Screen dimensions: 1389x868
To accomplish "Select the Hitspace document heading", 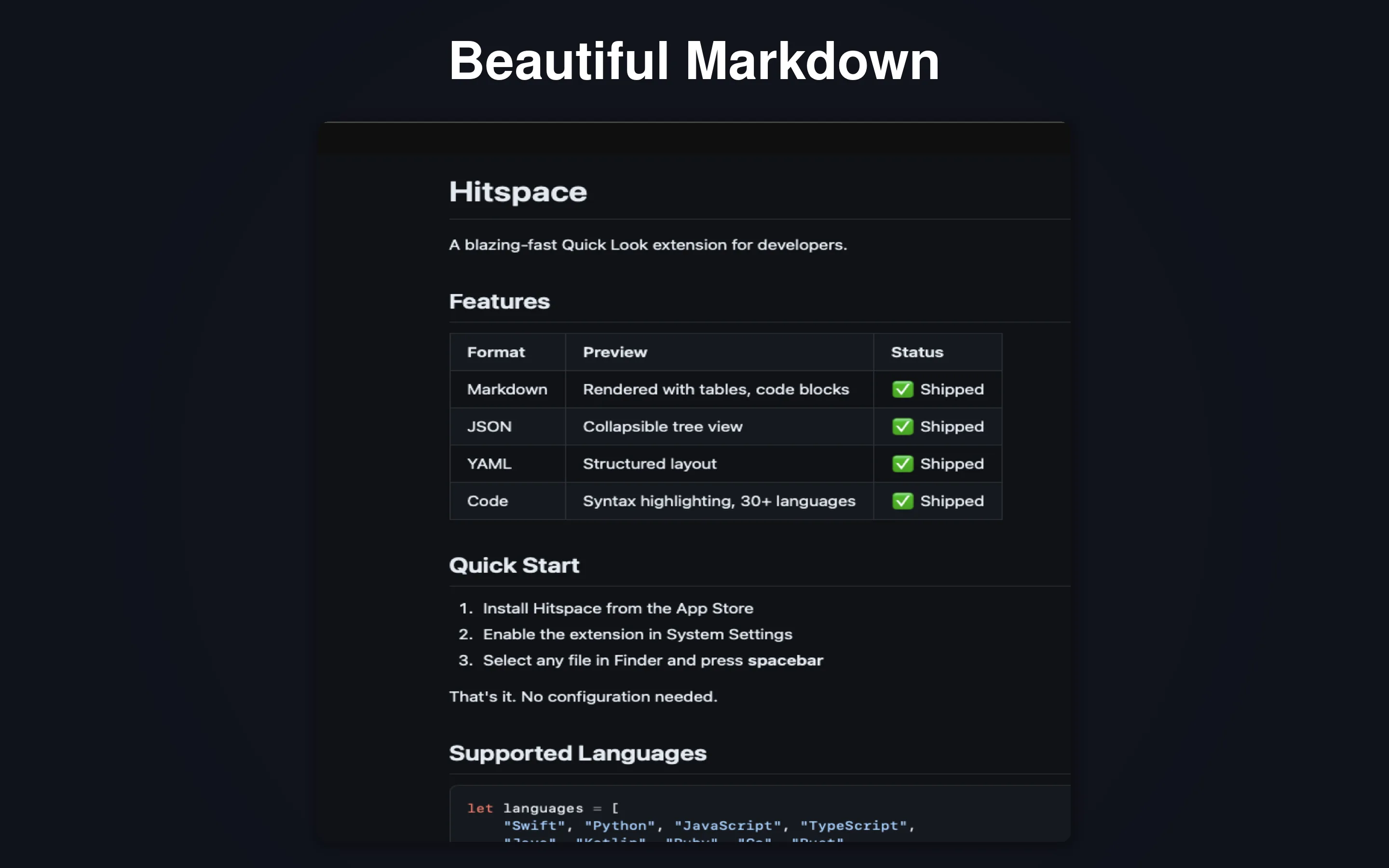I will click(x=517, y=192).
